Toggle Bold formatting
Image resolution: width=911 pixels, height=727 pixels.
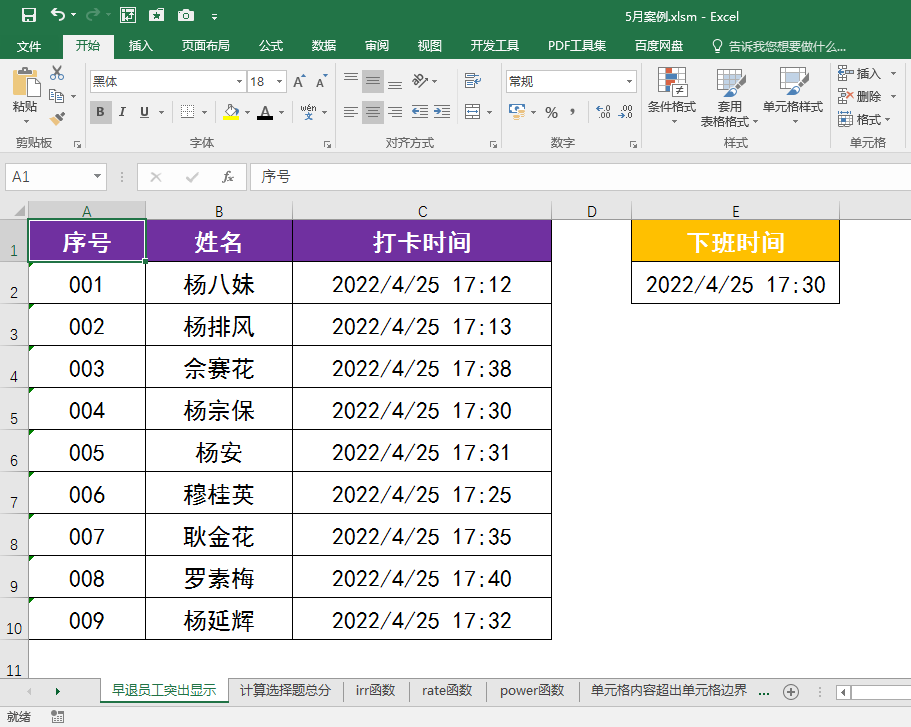[x=101, y=112]
